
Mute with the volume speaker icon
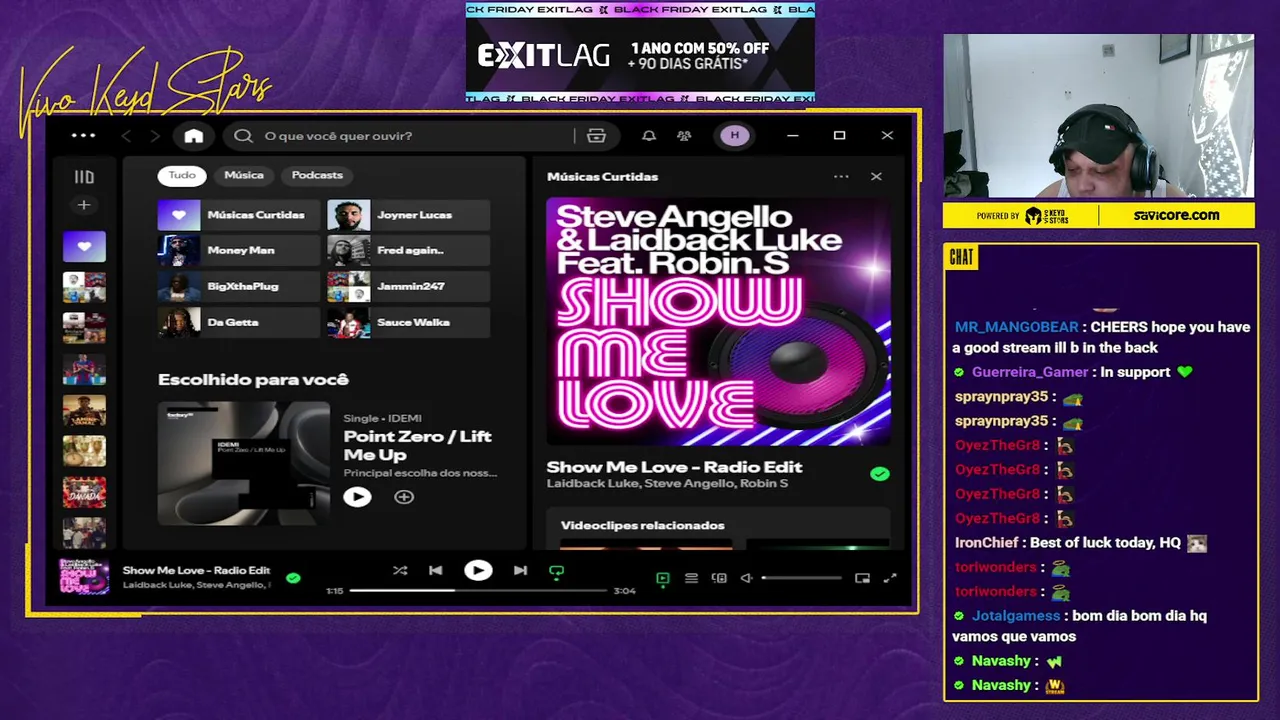pyautogui.click(x=746, y=578)
